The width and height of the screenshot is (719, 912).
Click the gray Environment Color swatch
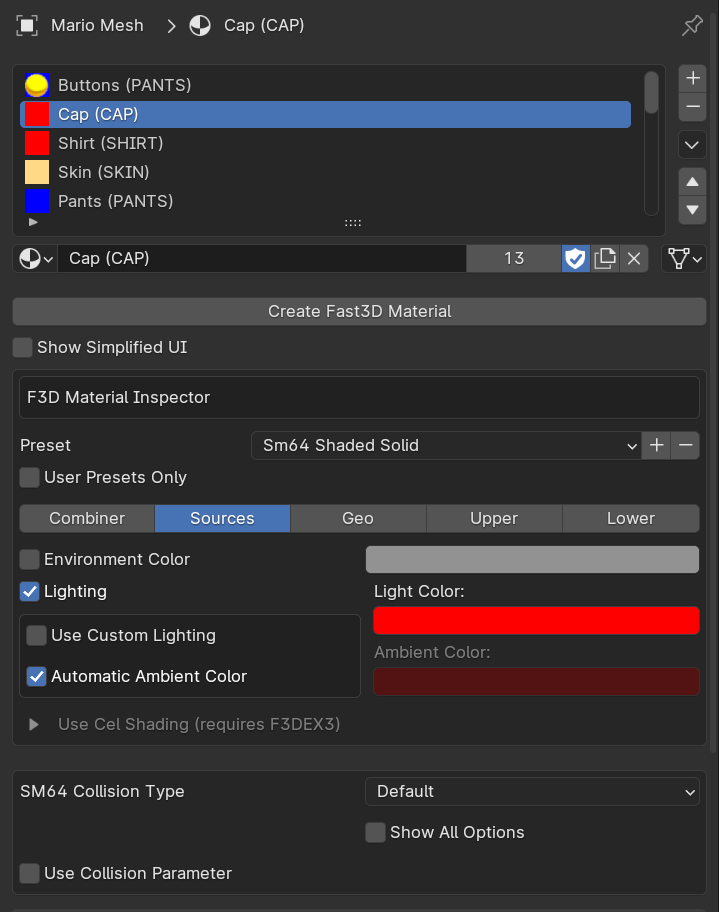click(532, 560)
